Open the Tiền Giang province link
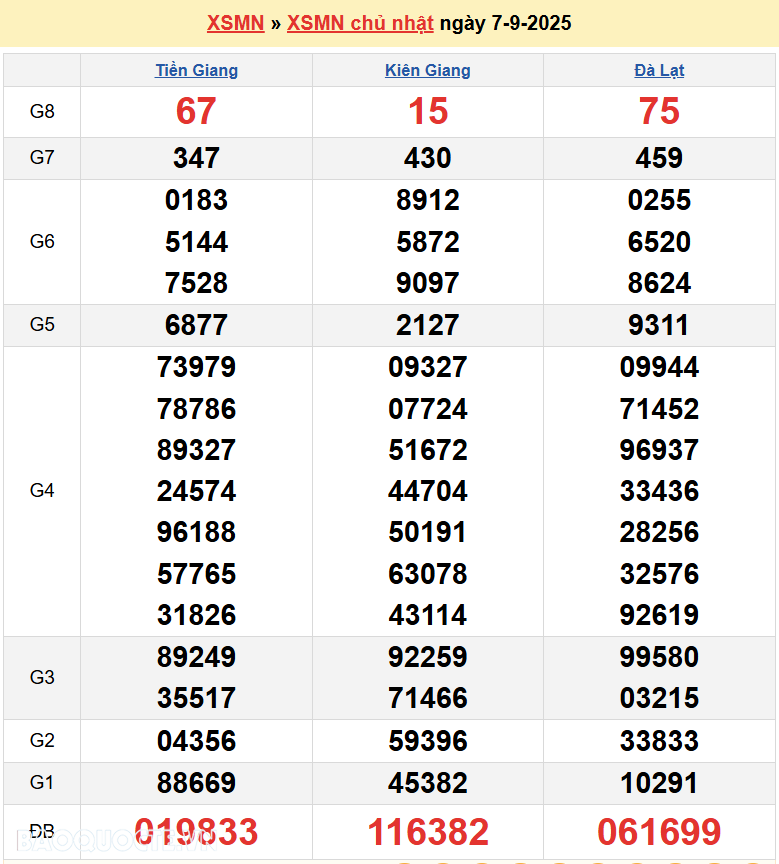 pyautogui.click(x=196, y=71)
